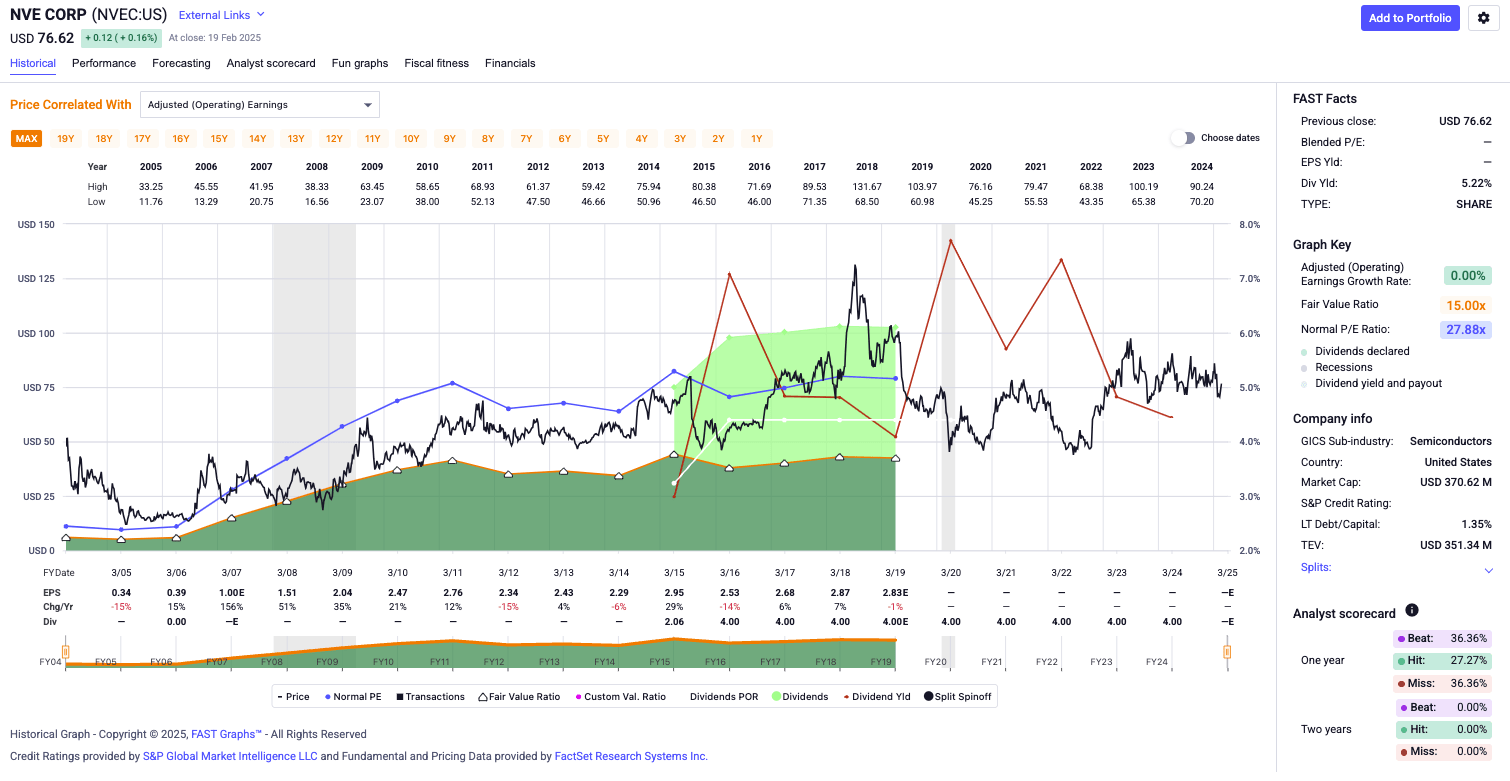Open the settings gear icon
Image resolution: width=1510 pixels, height=781 pixels.
coord(1483,18)
